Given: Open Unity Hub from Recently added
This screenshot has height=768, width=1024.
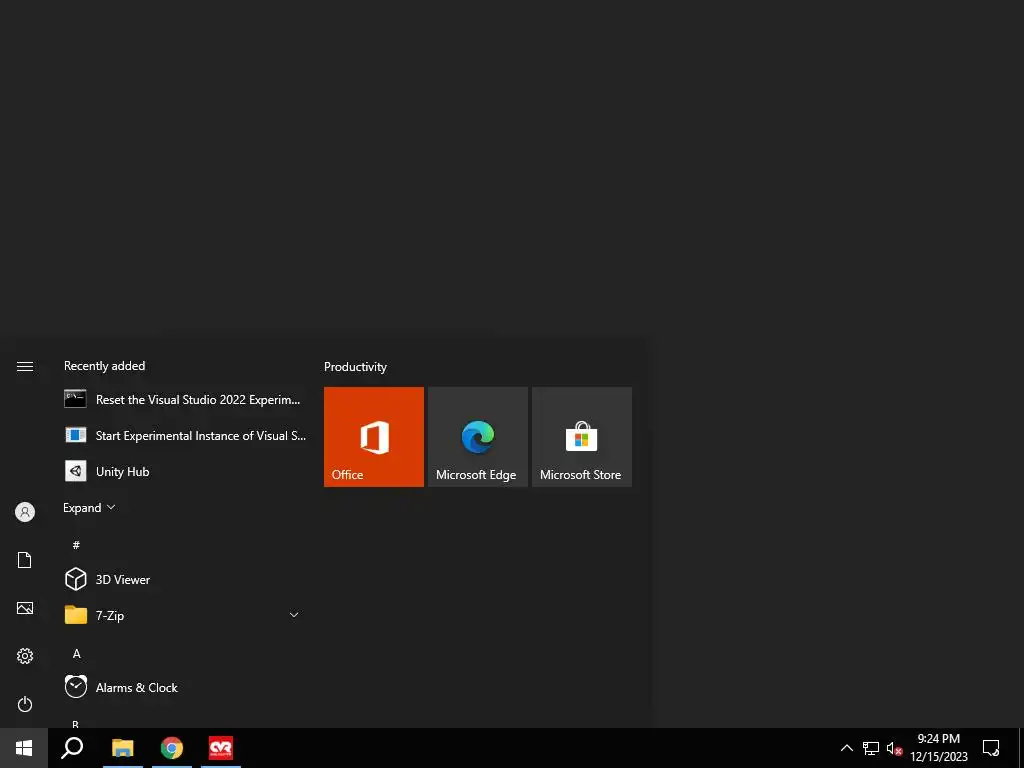Looking at the screenshot, I should click(x=184, y=472).
